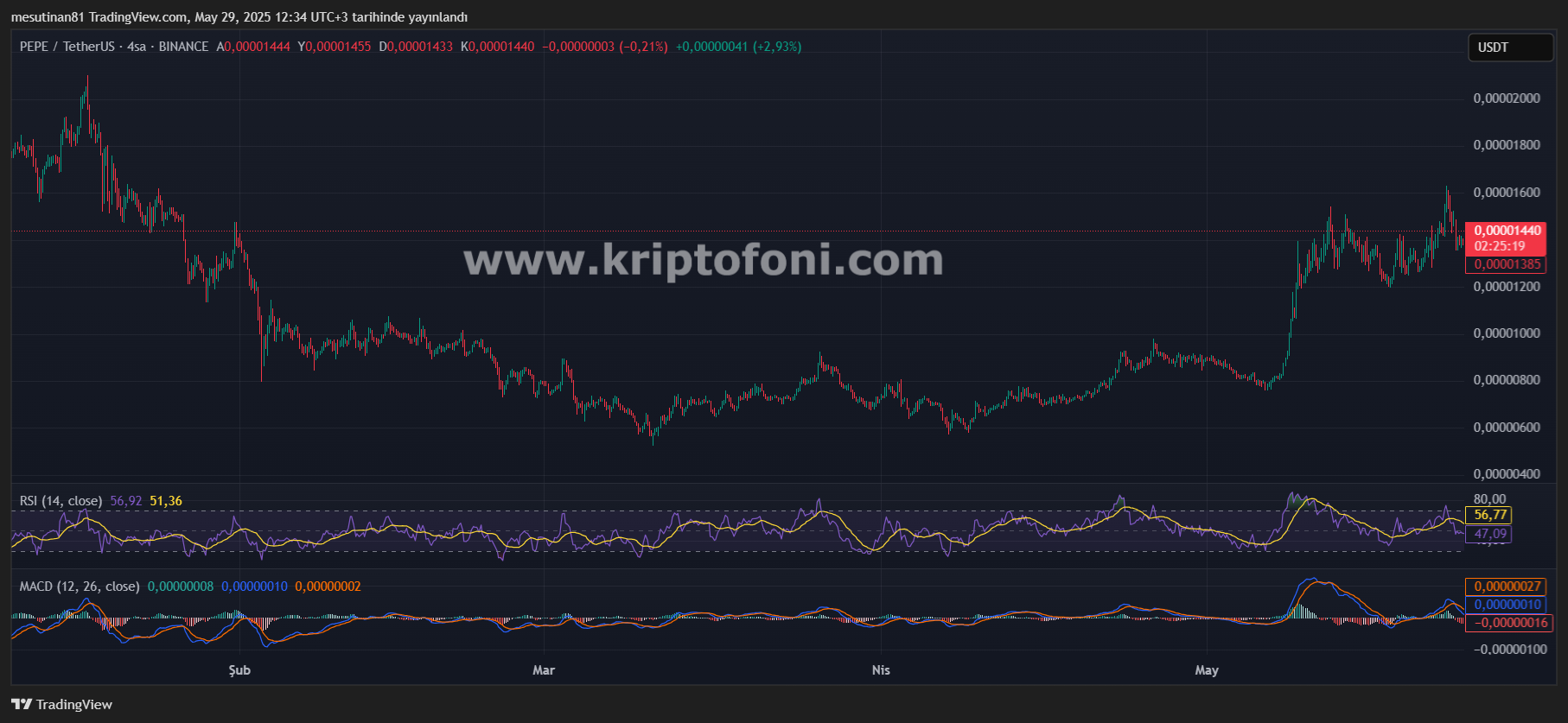Select the RSI (14, close) indicator label
Viewport: 1568px width, 723px height.
(61, 501)
